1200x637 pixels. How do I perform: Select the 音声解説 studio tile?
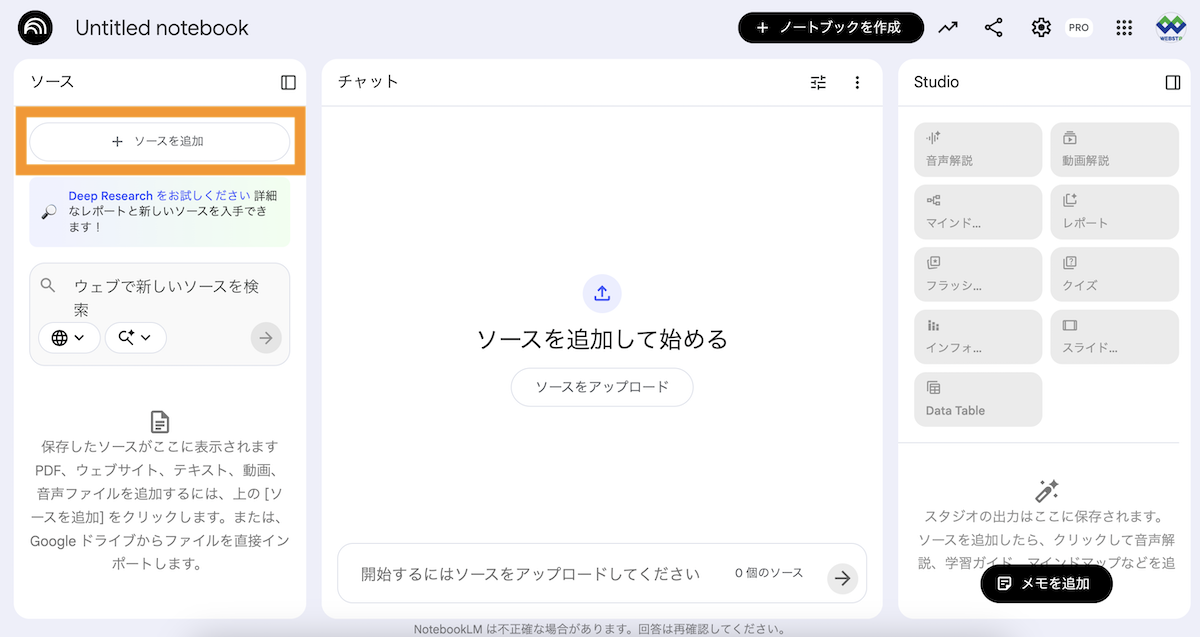pos(977,150)
